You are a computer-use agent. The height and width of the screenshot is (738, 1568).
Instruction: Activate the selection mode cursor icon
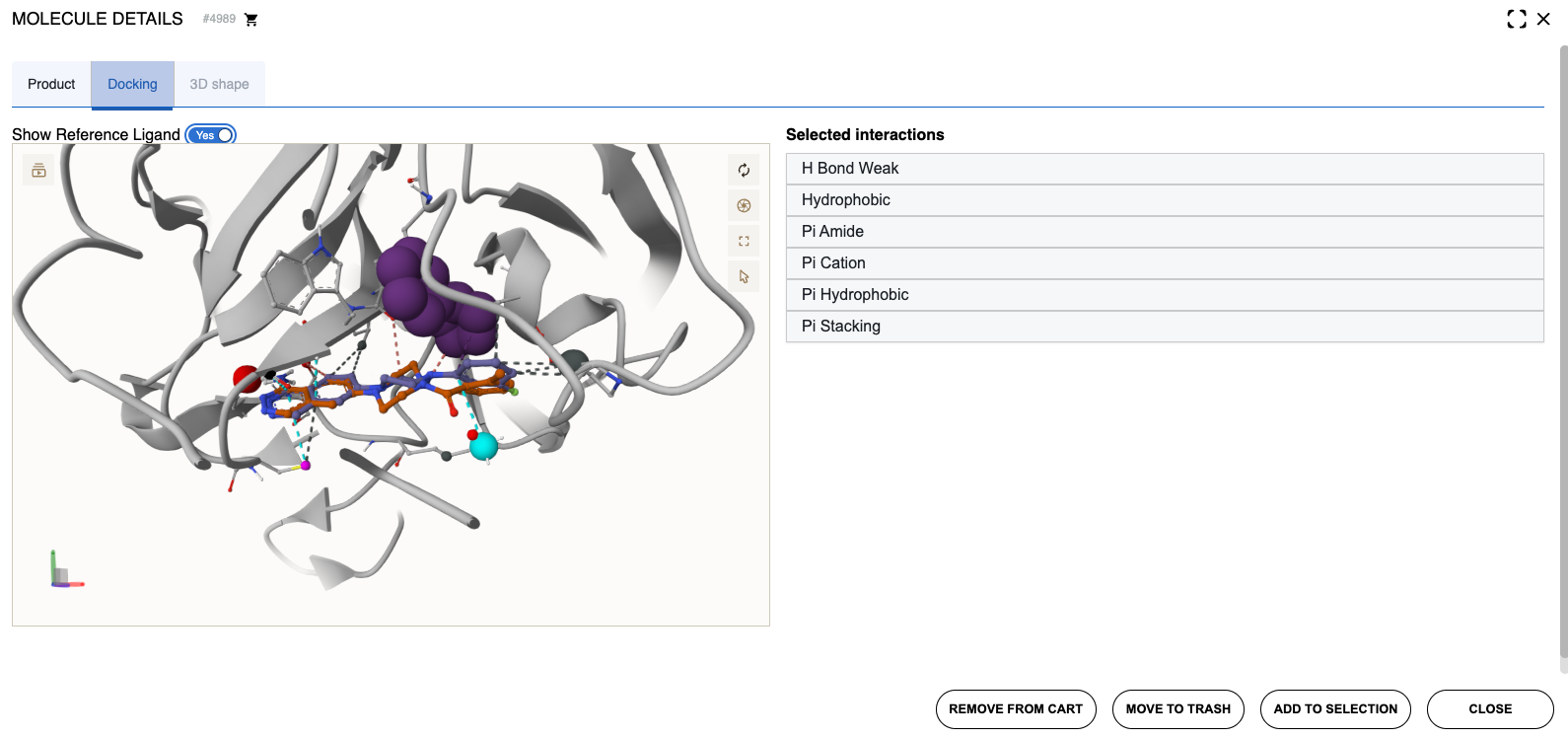(x=744, y=277)
